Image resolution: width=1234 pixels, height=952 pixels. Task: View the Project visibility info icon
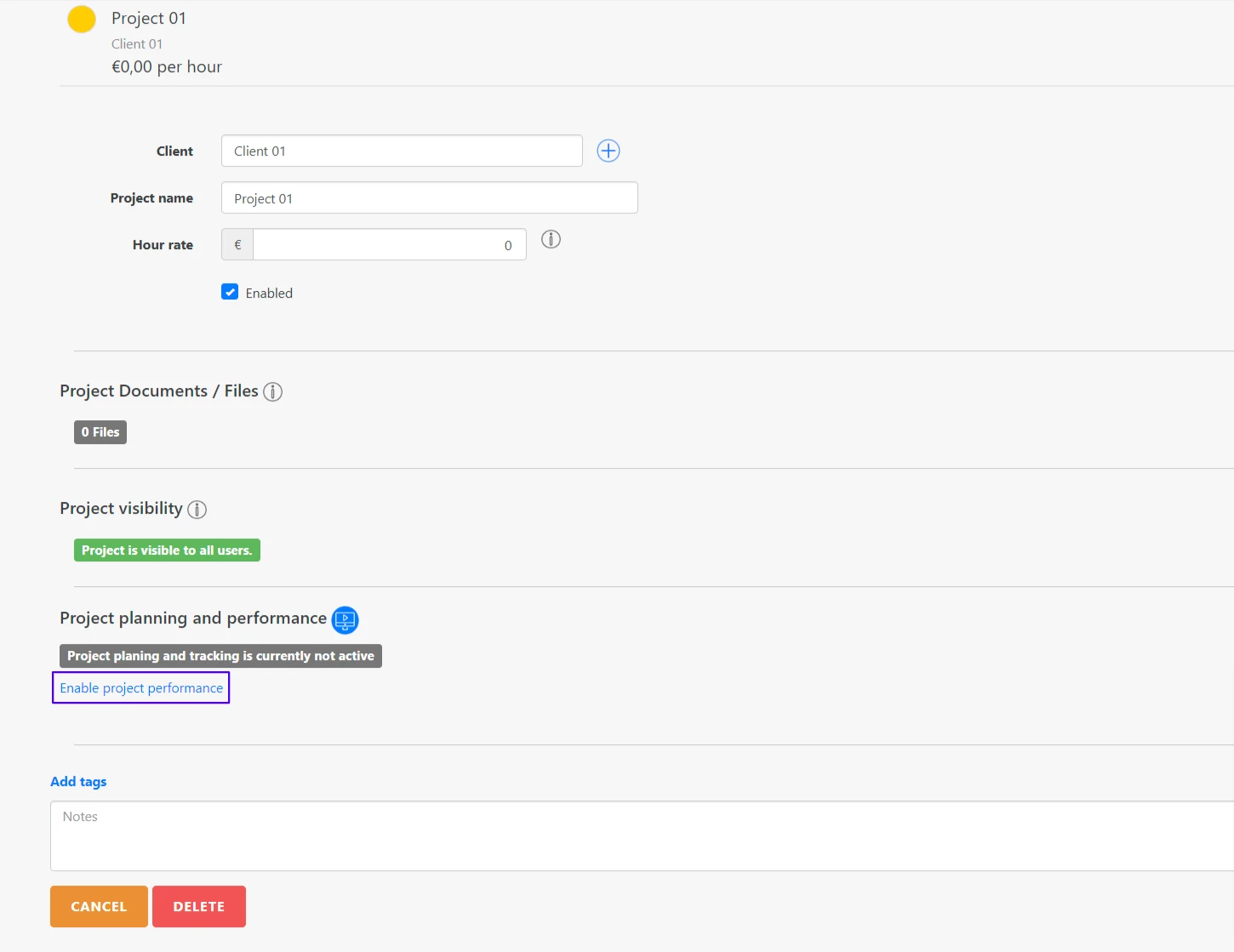(197, 509)
